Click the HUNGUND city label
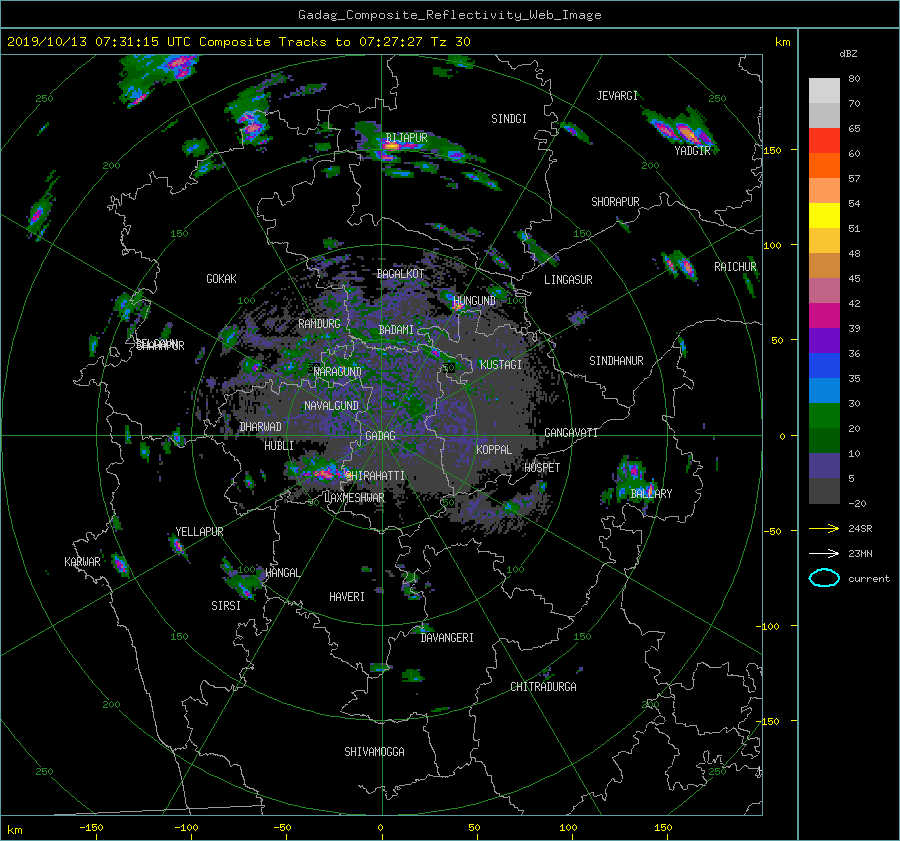This screenshot has width=900, height=841. pyautogui.click(x=474, y=301)
